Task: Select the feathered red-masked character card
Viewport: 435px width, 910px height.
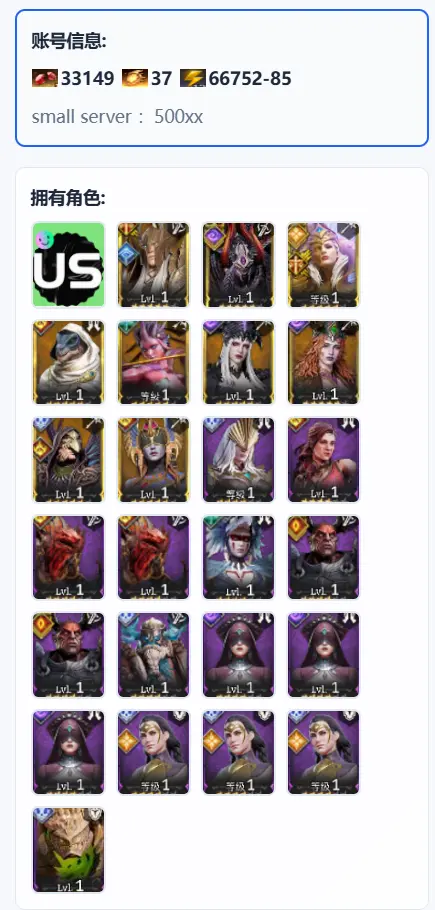Action: (238, 558)
